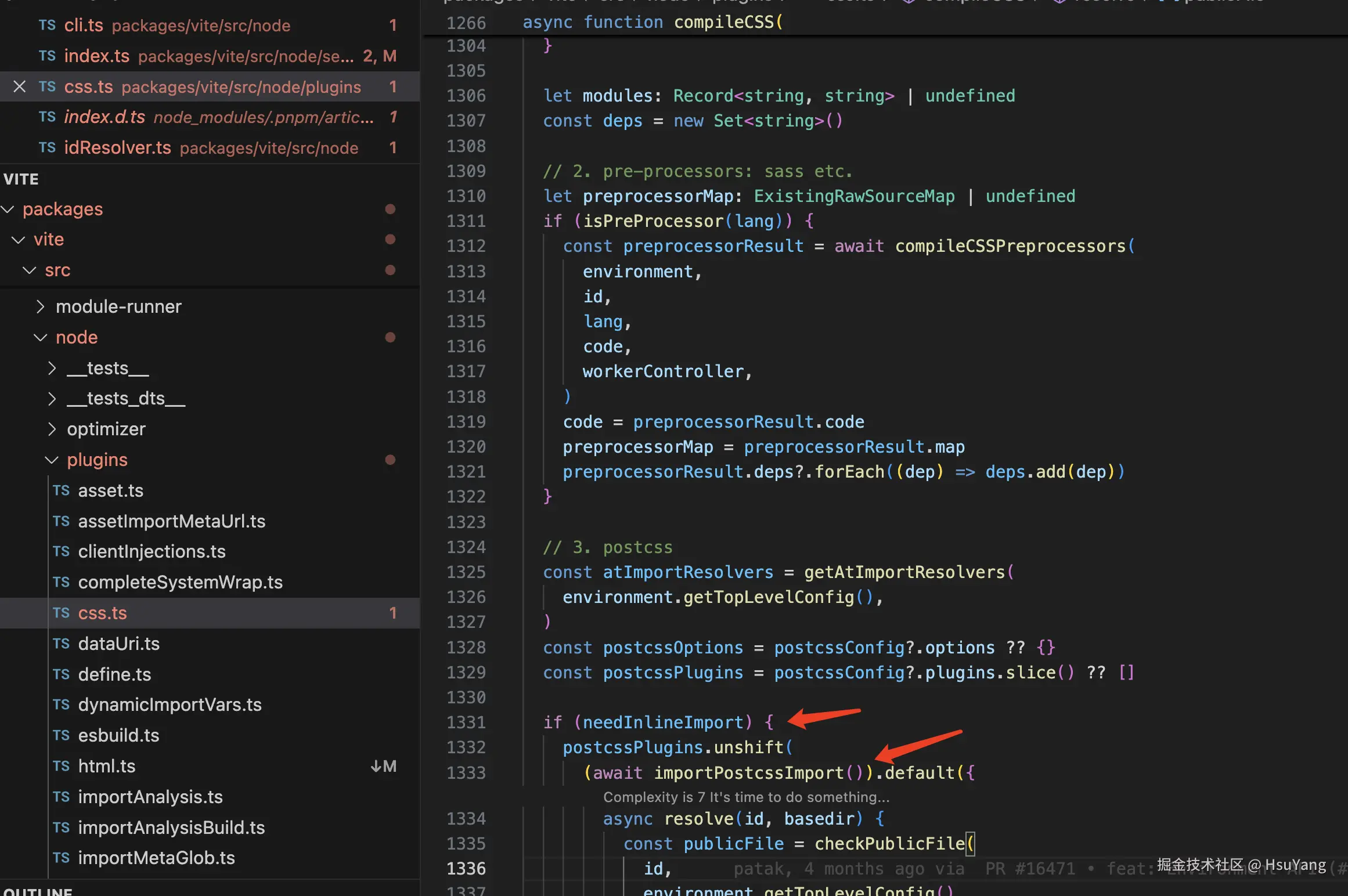1348x896 pixels.
Task: Click the TS icon beside importMetaGlob.ts
Action: tap(61, 858)
